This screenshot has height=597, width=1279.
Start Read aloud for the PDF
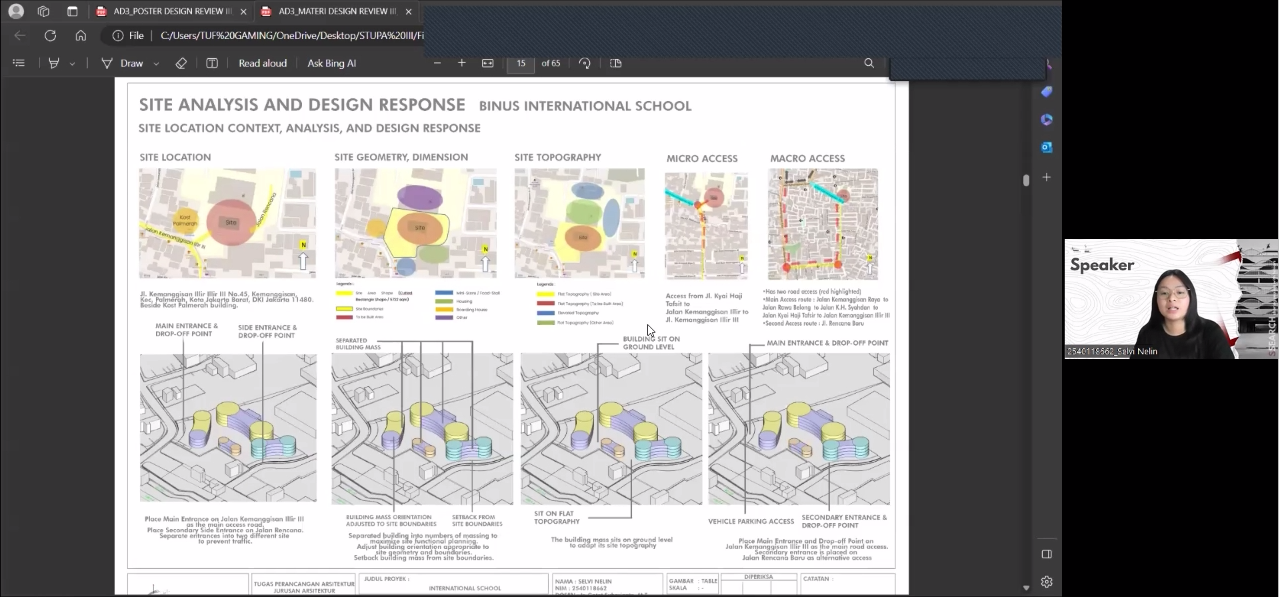click(262, 63)
